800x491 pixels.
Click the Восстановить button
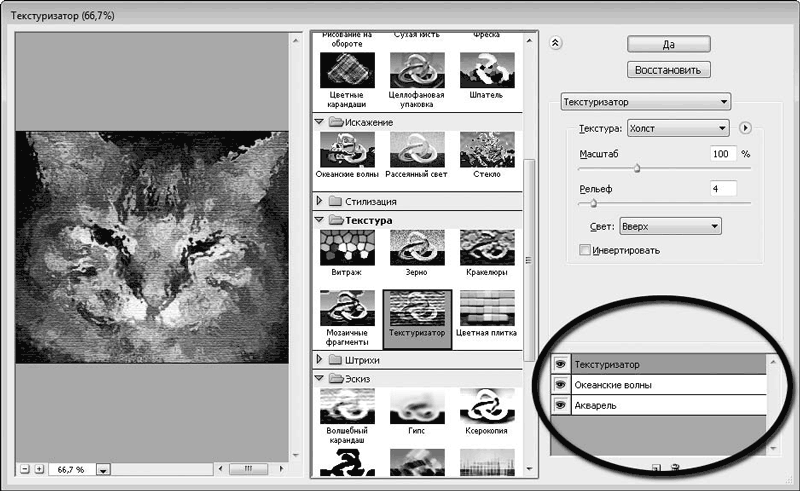tap(668, 70)
